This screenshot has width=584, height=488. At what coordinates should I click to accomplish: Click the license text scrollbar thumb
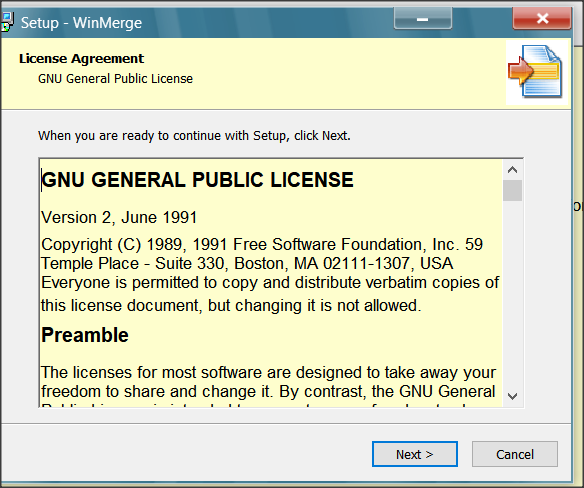coord(512,190)
